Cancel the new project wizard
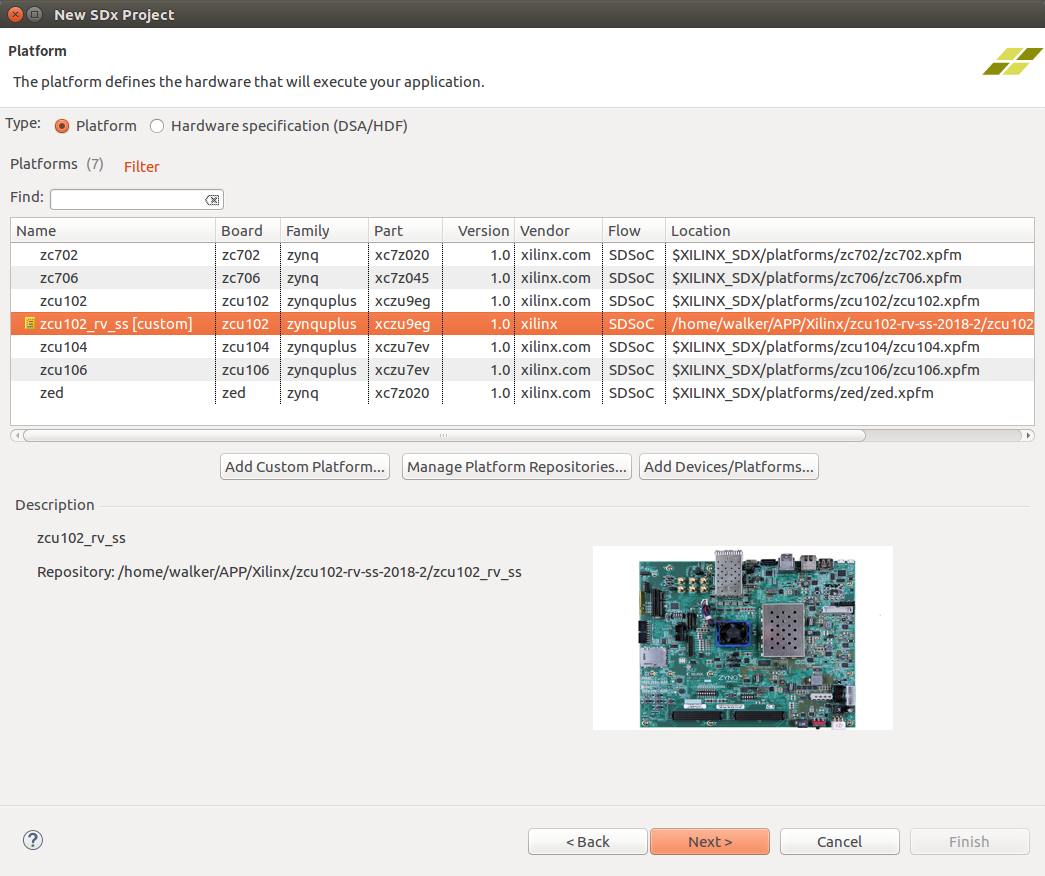 click(x=839, y=841)
